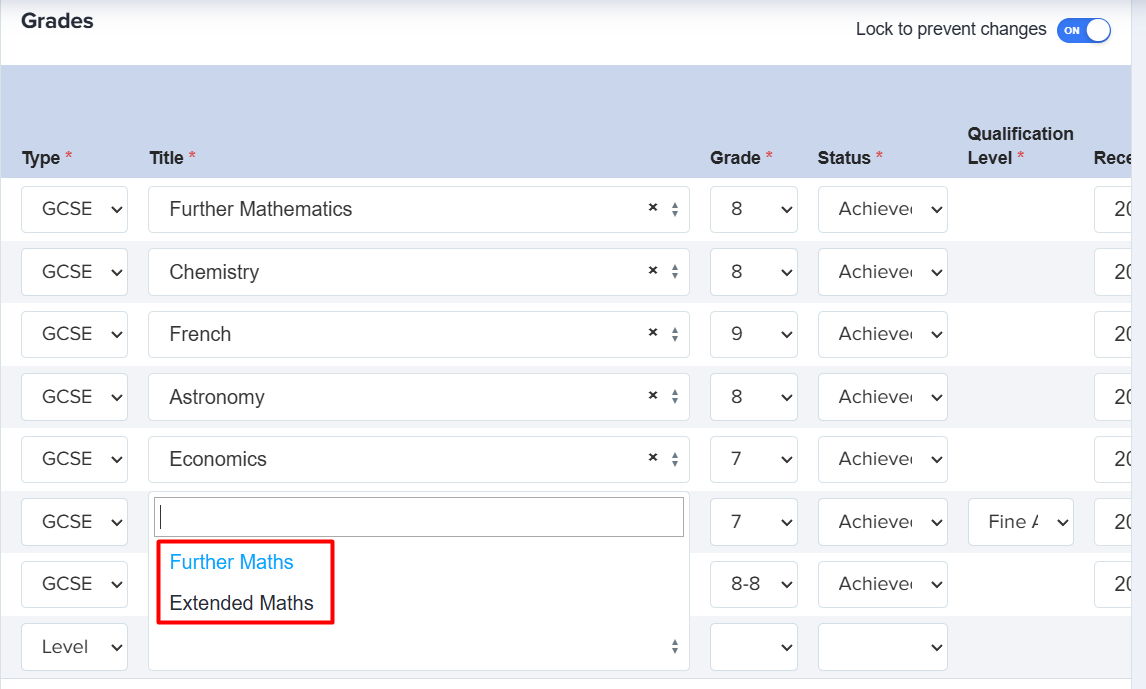Choose Extended Maths option

[x=242, y=603]
